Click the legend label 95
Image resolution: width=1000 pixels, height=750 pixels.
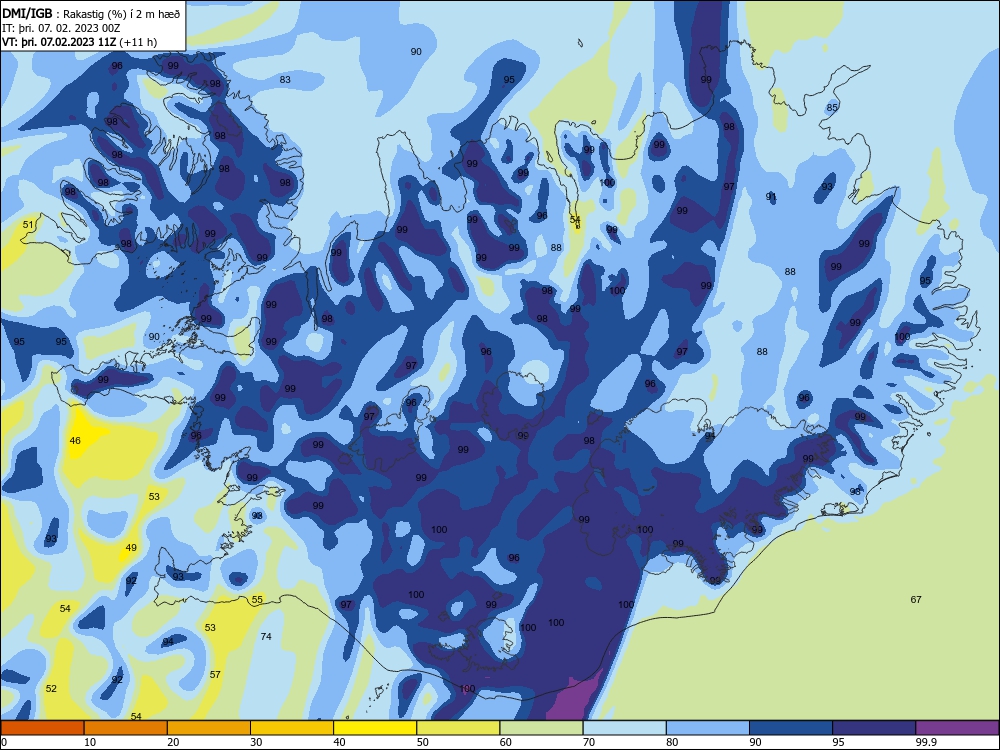coord(838,742)
